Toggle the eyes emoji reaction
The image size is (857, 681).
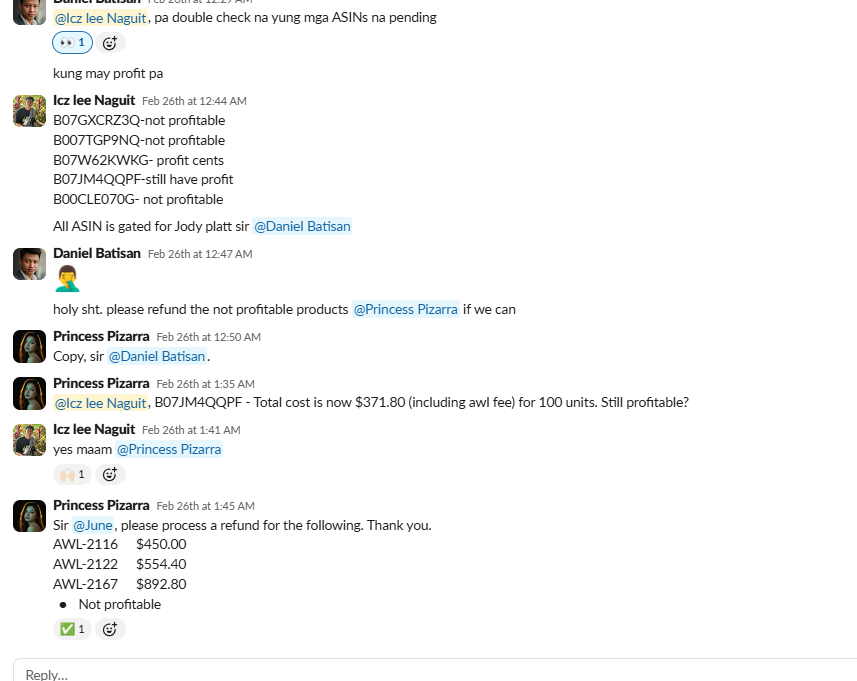click(x=72, y=43)
